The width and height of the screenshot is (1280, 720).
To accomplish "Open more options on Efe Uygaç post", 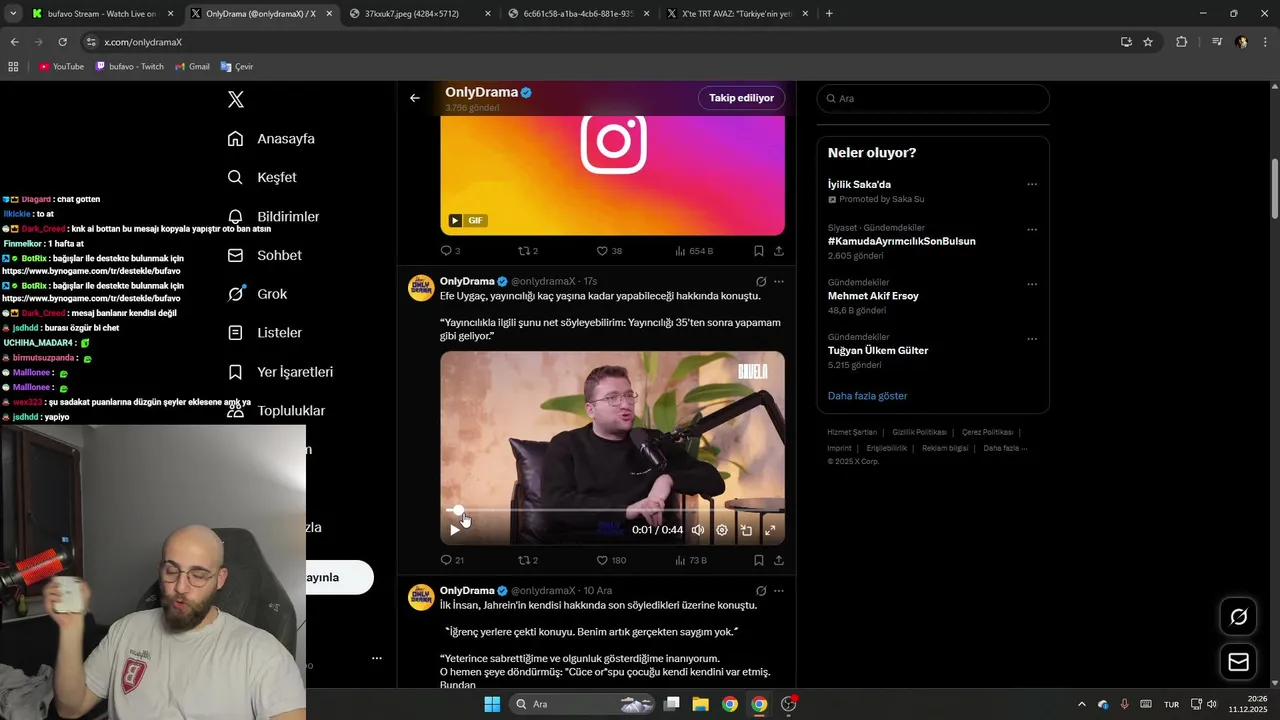I will click(x=779, y=282).
